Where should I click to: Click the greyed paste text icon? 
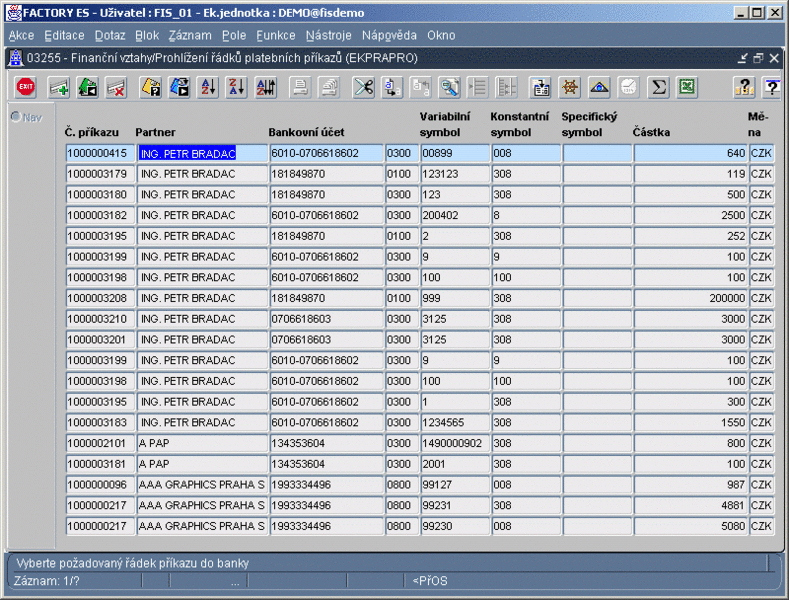click(x=421, y=87)
